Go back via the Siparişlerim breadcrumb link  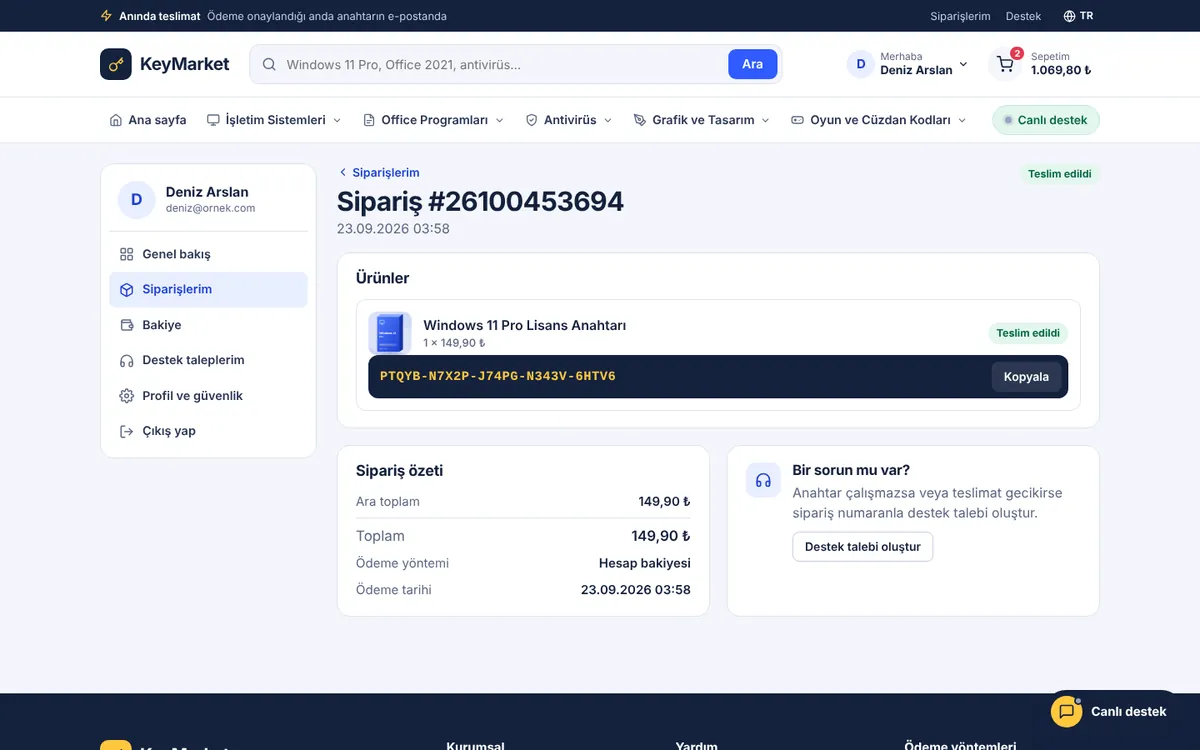pyautogui.click(x=379, y=172)
